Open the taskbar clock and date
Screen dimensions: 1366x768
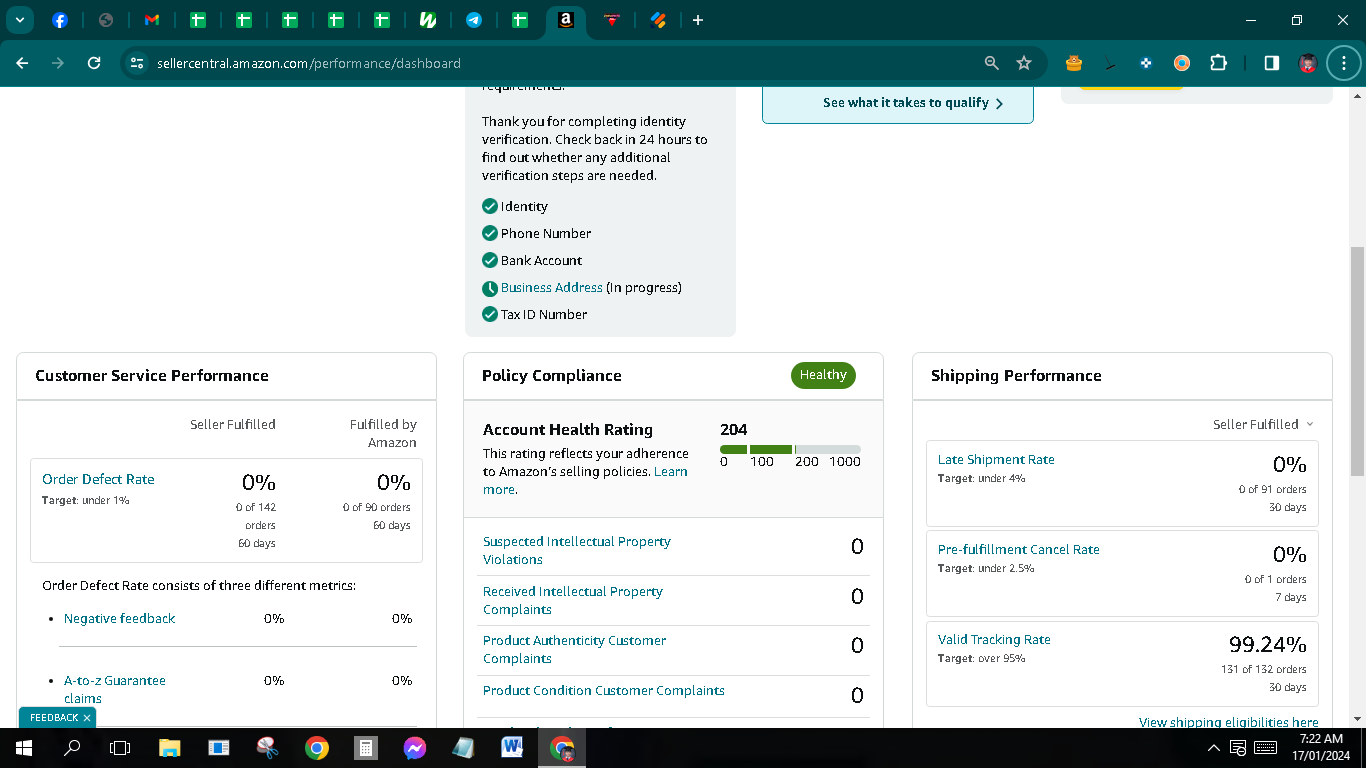coord(1321,747)
